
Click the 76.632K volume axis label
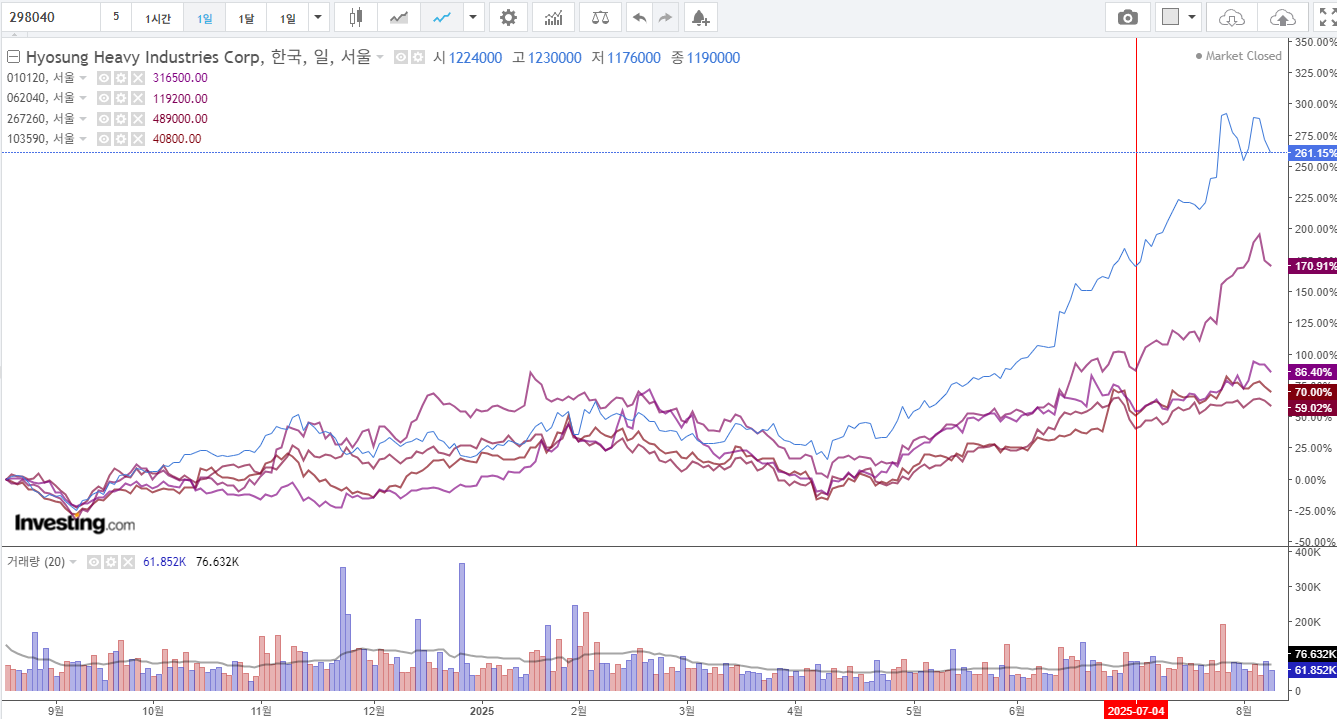click(1314, 653)
